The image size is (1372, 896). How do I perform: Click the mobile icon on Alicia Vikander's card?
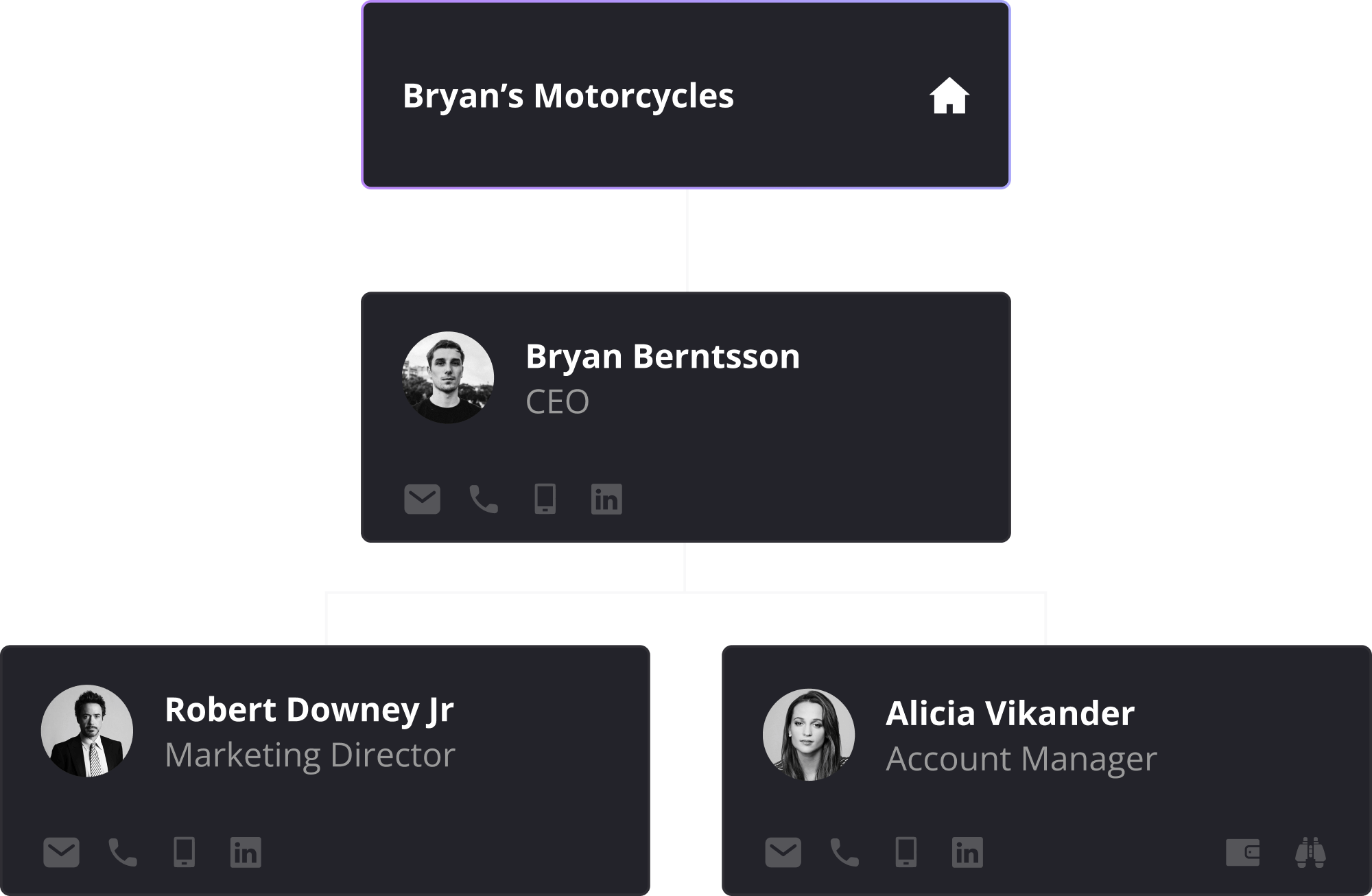[x=905, y=853]
